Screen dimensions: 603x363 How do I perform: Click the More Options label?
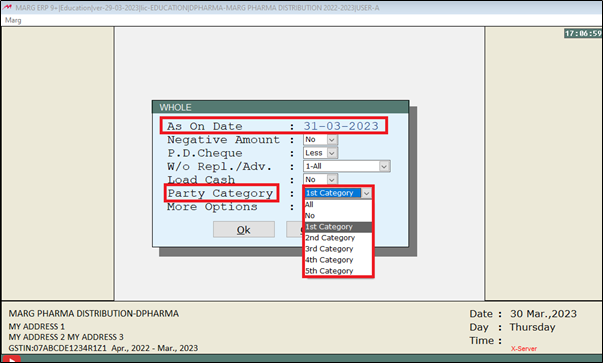[212, 207]
